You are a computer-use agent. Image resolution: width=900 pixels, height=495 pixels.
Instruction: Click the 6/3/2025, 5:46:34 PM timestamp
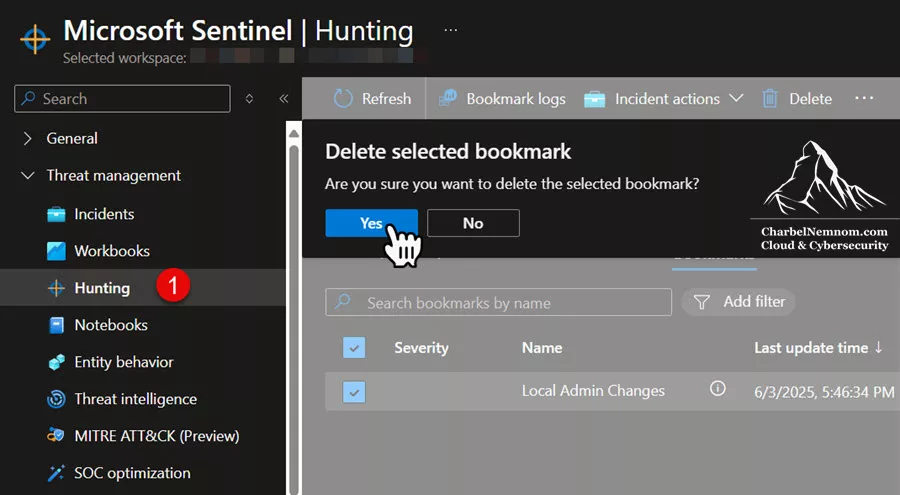tap(824, 392)
